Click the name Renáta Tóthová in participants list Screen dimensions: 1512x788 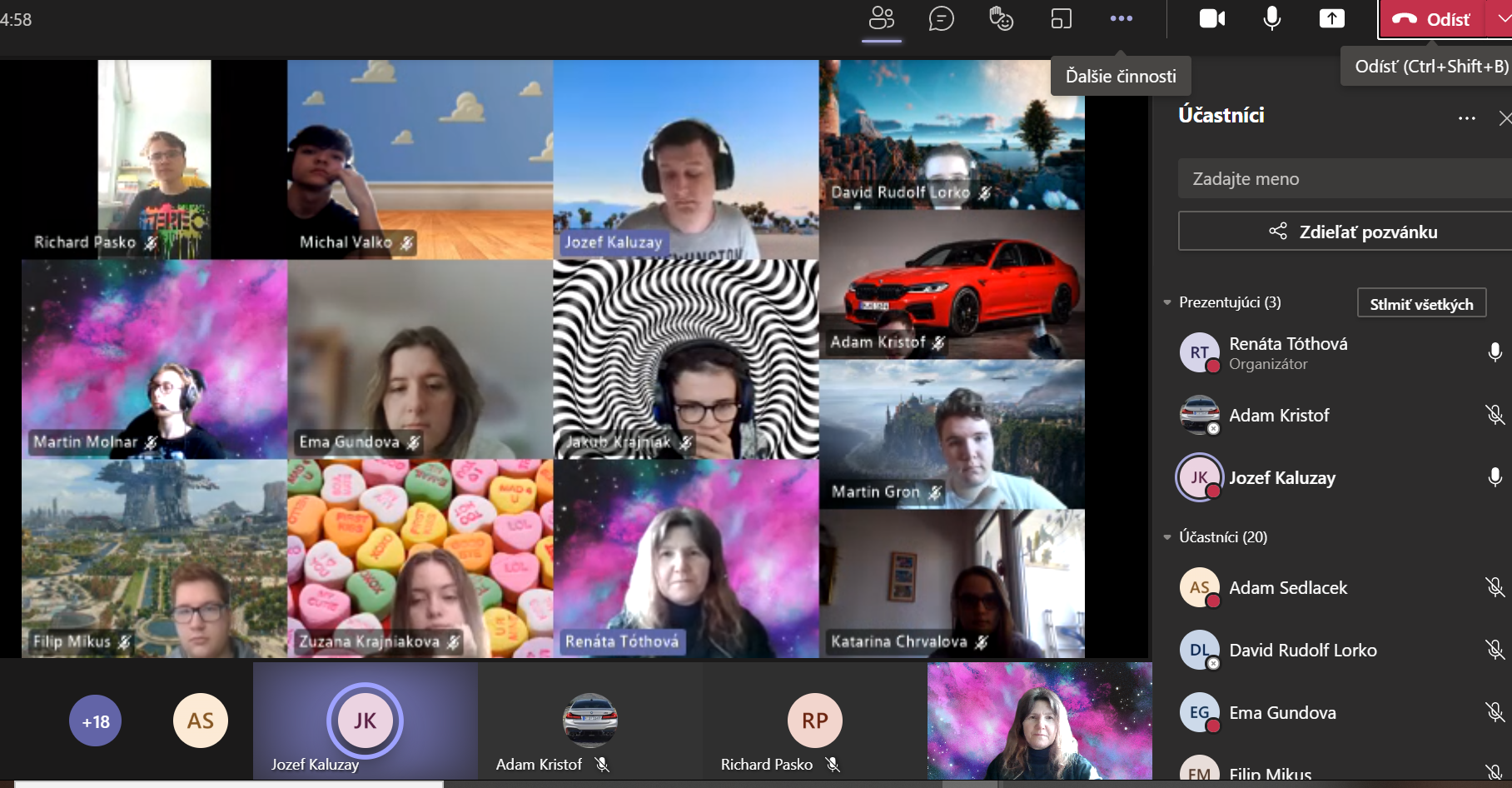(1288, 344)
